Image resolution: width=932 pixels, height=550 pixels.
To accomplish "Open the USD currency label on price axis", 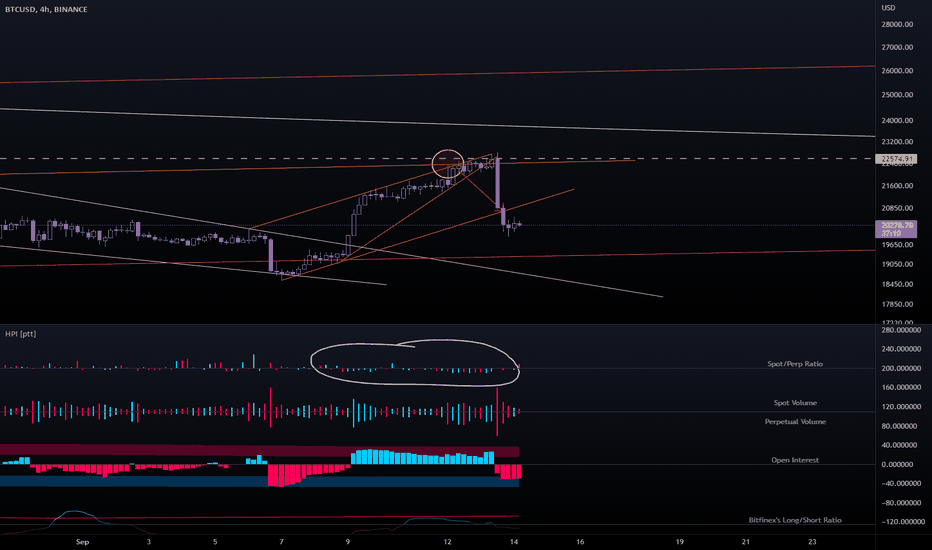I will click(888, 8).
